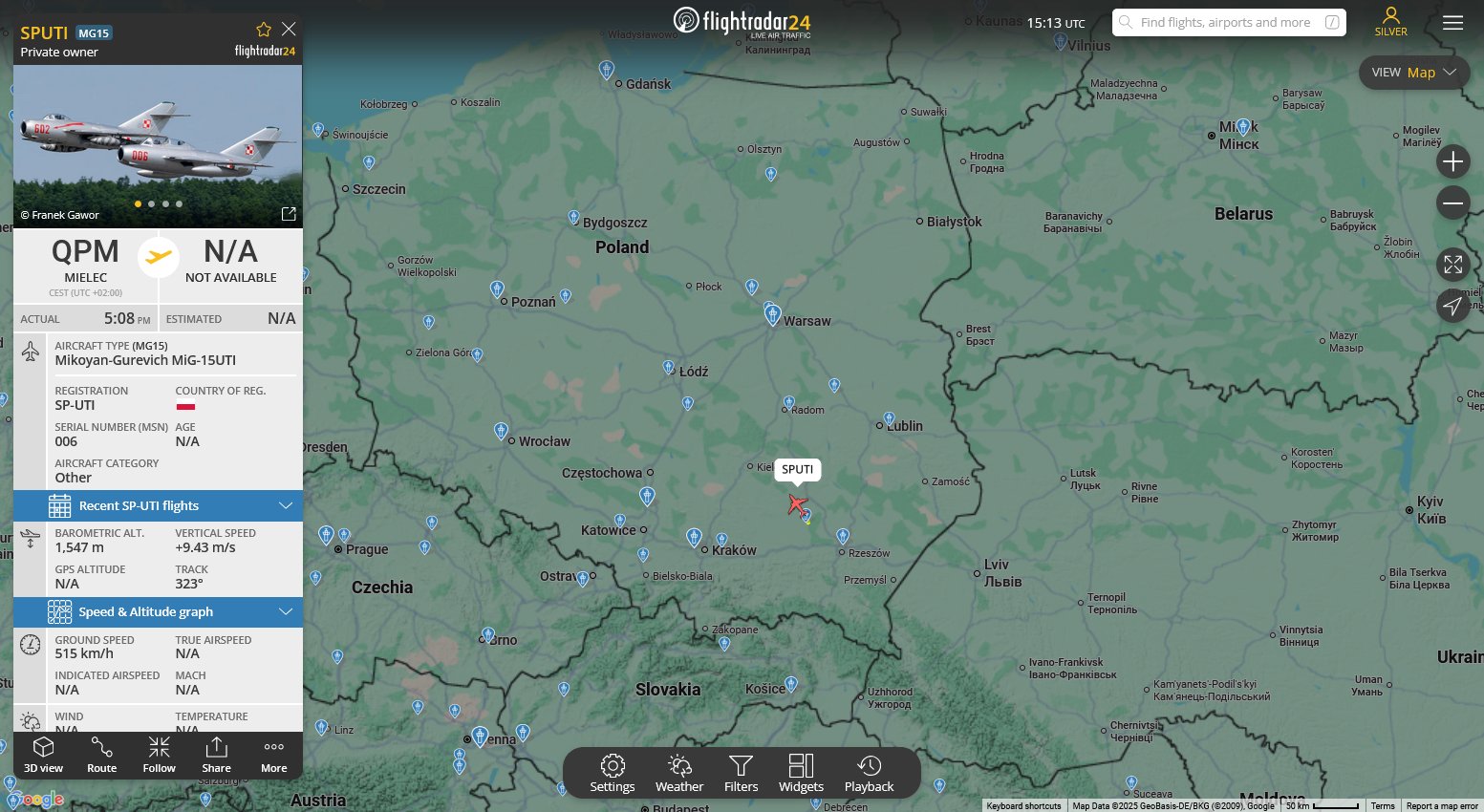Select the third photo carousel dot
The height and width of the screenshot is (812, 1484).
pos(165,203)
